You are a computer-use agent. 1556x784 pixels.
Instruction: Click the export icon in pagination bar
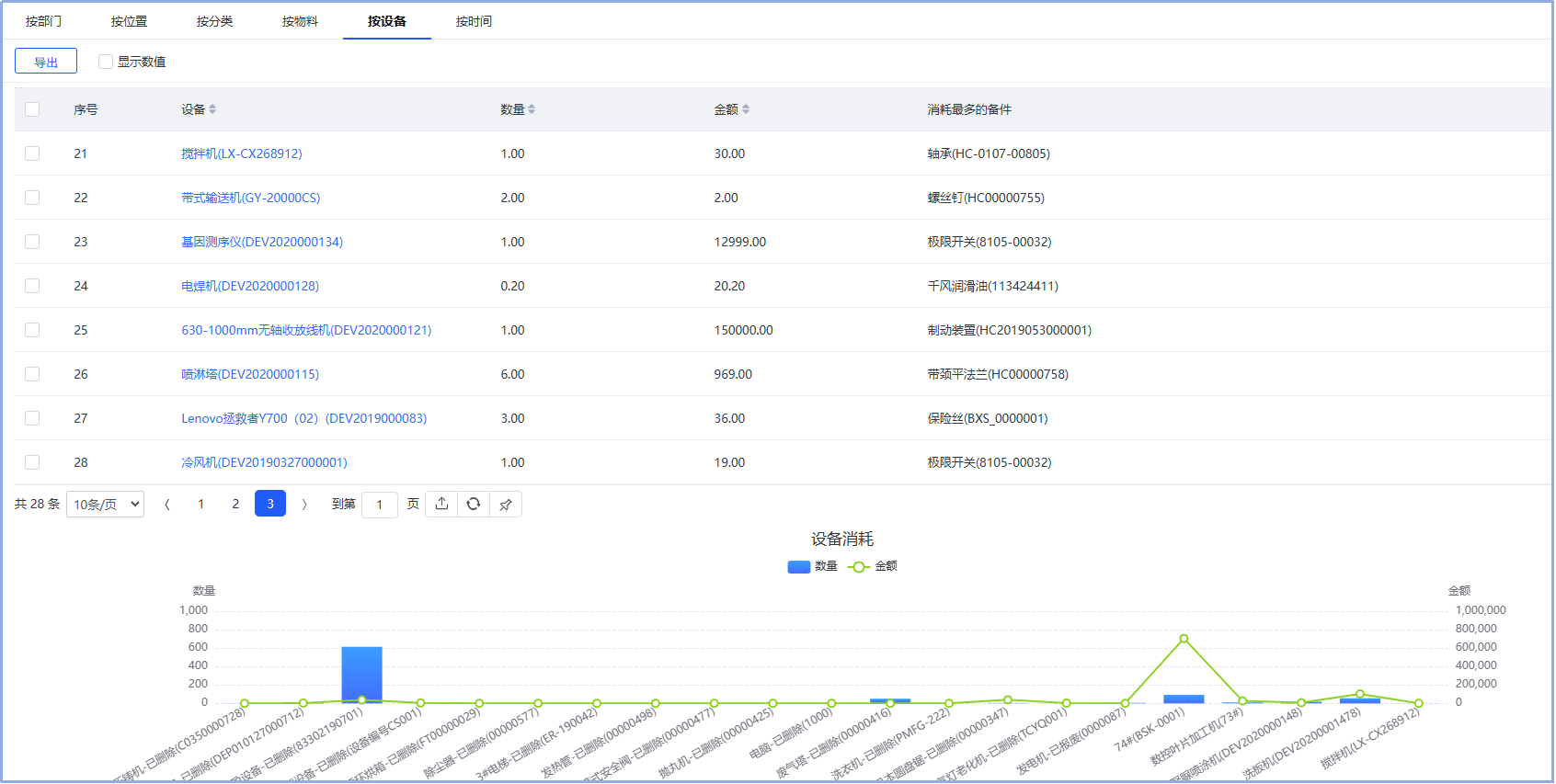[441, 504]
